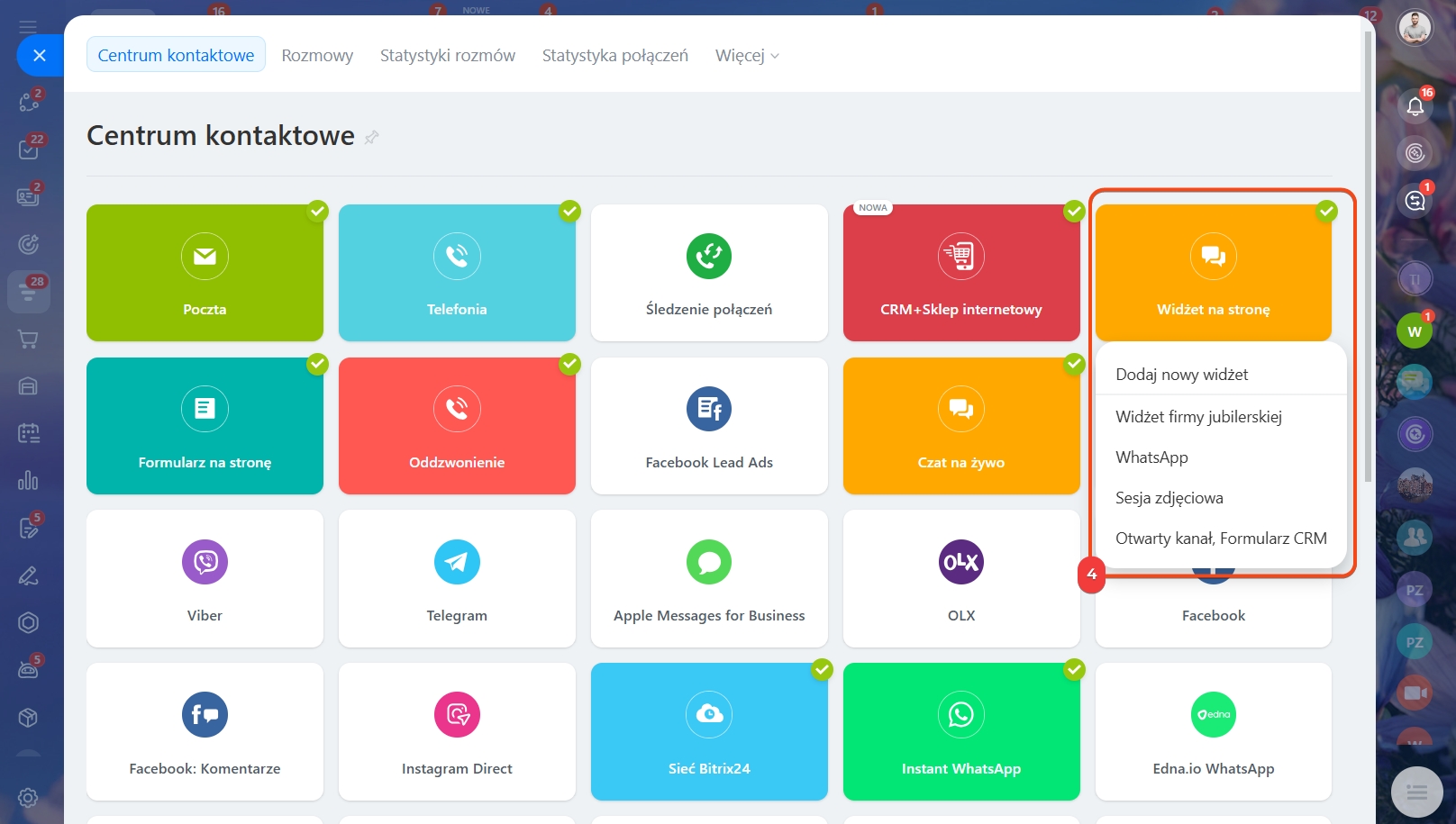The image size is (1456, 824).
Task: Open Edna.io WhatsApp tile
Action: pos(1214,732)
